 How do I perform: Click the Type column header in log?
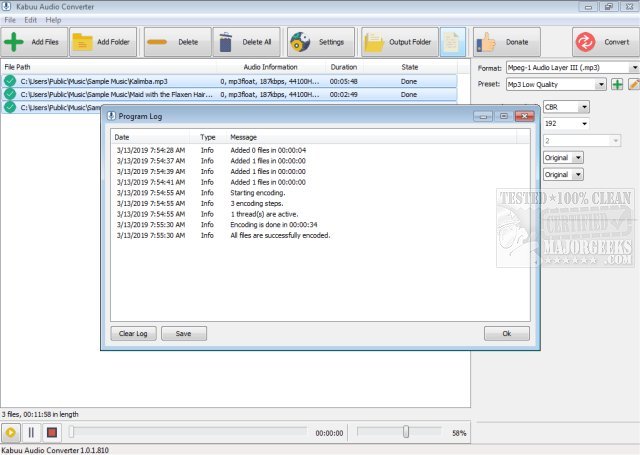(207, 137)
